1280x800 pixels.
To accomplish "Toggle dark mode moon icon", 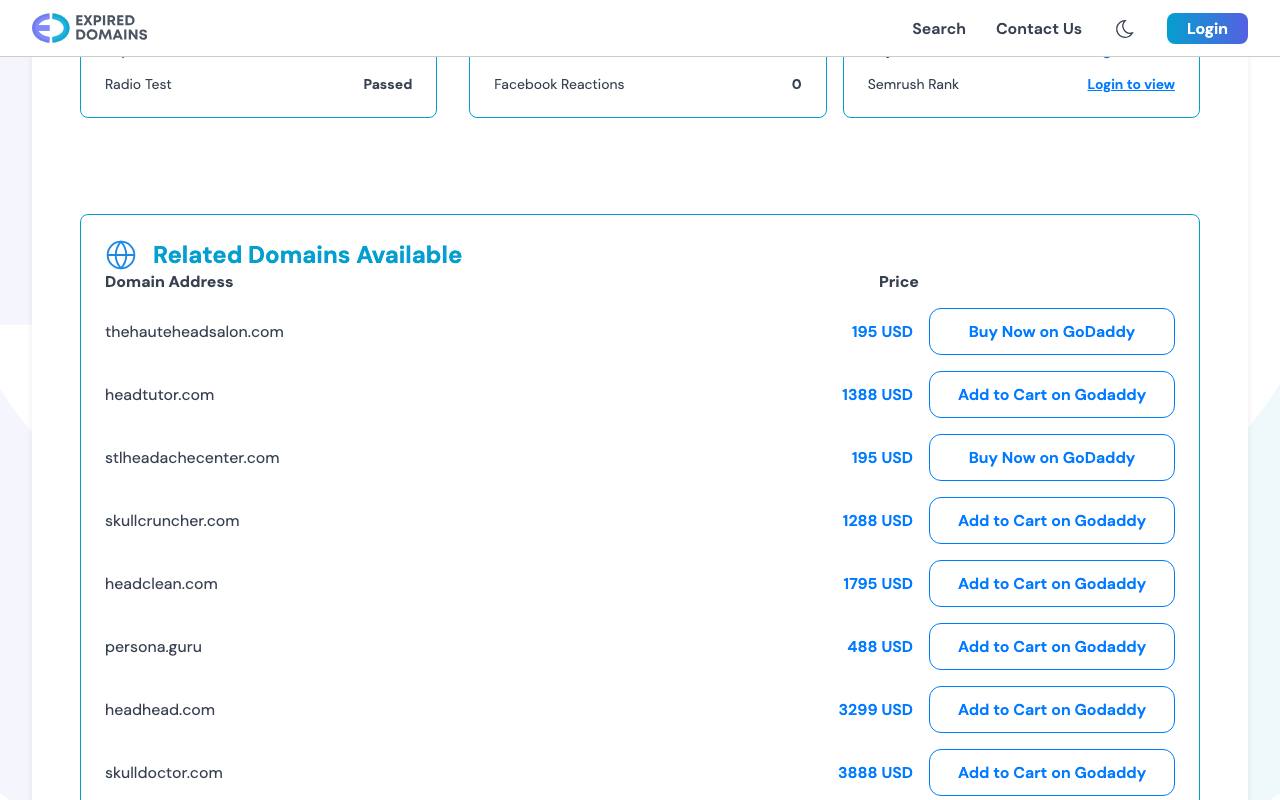I will [1124, 28].
